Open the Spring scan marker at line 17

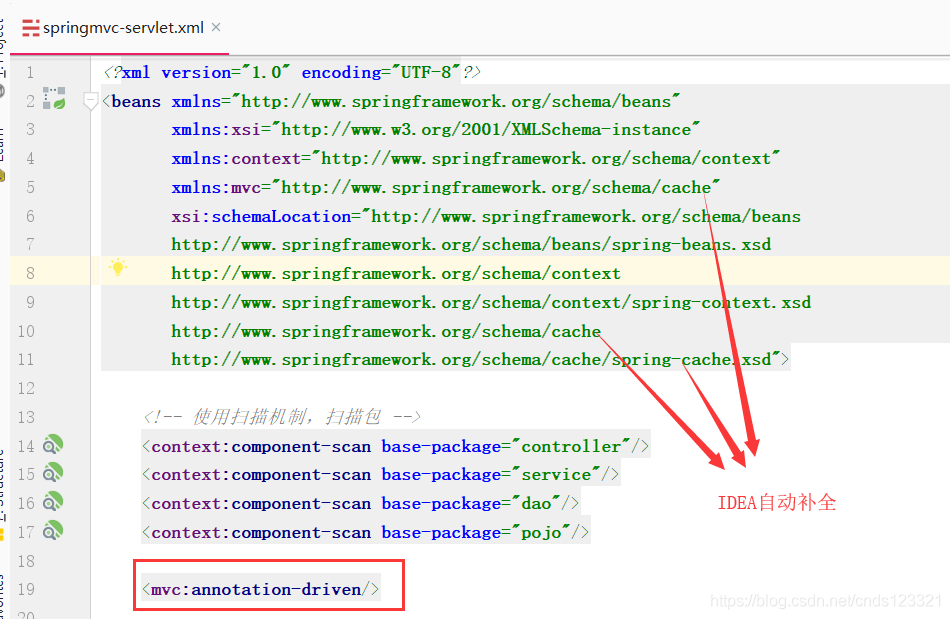coord(51,531)
